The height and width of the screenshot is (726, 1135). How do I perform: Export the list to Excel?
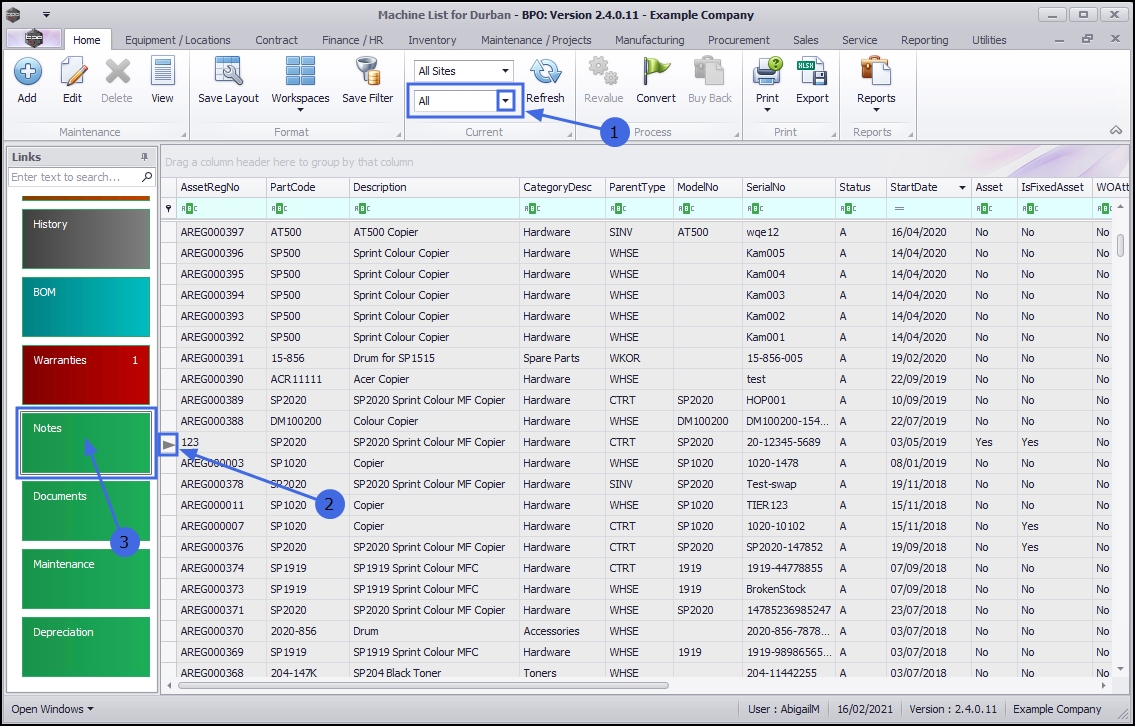point(812,80)
